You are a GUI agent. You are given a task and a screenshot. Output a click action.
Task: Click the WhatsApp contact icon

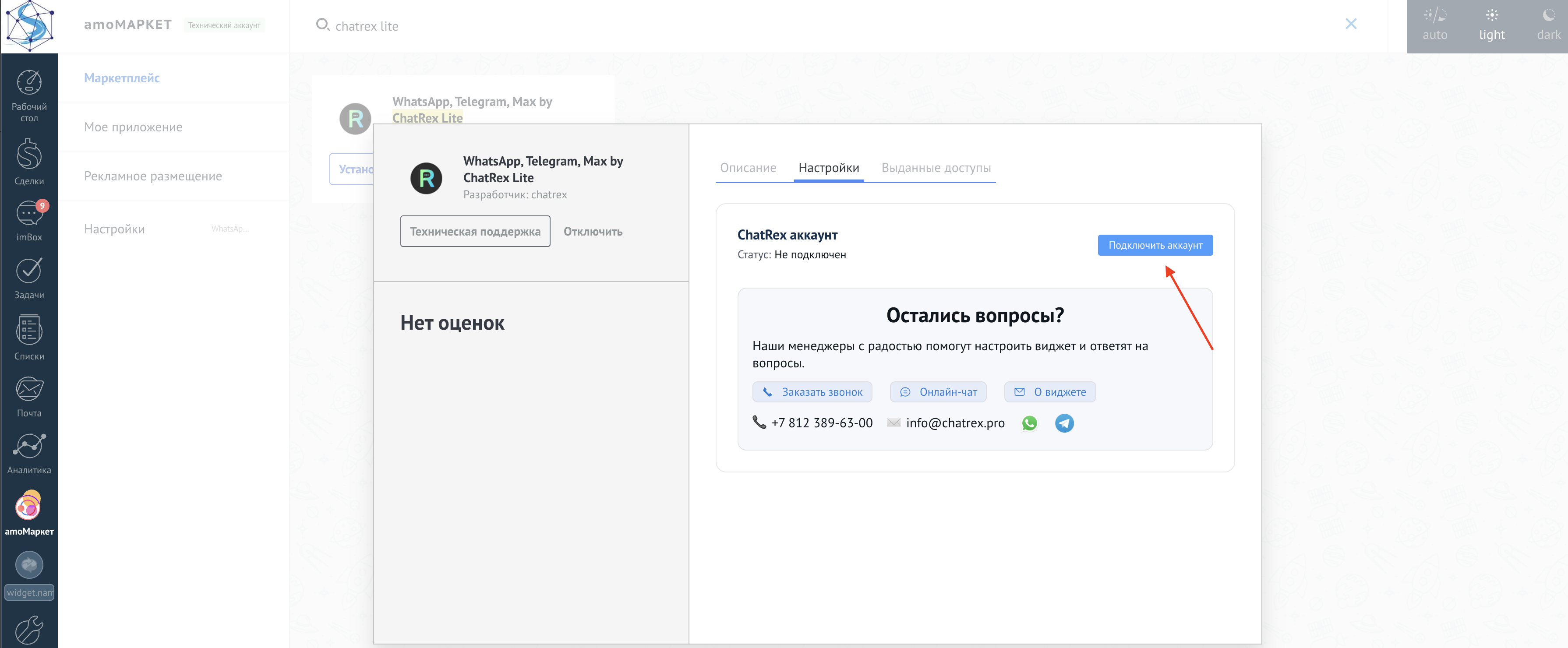pyautogui.click(x=1029, y=423)
